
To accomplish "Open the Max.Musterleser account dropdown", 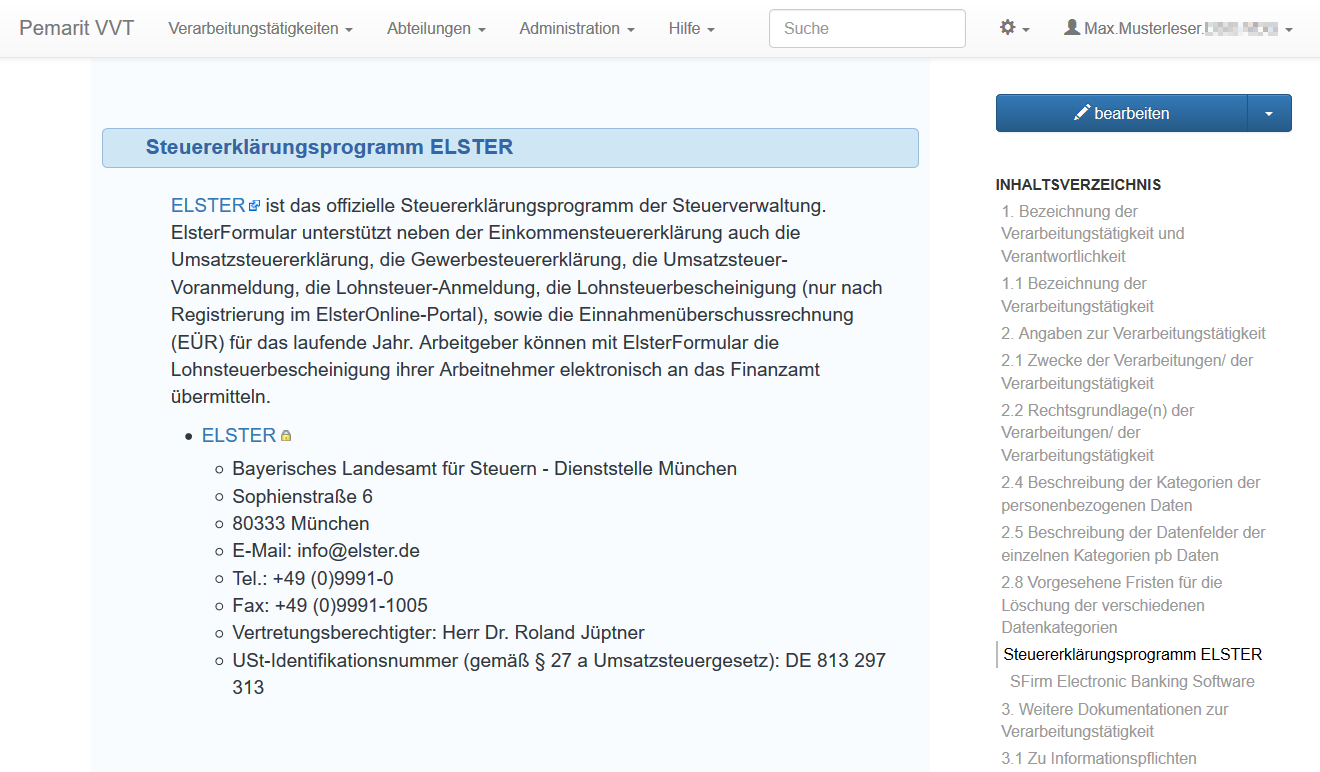I will click(x=1178, y=29).
